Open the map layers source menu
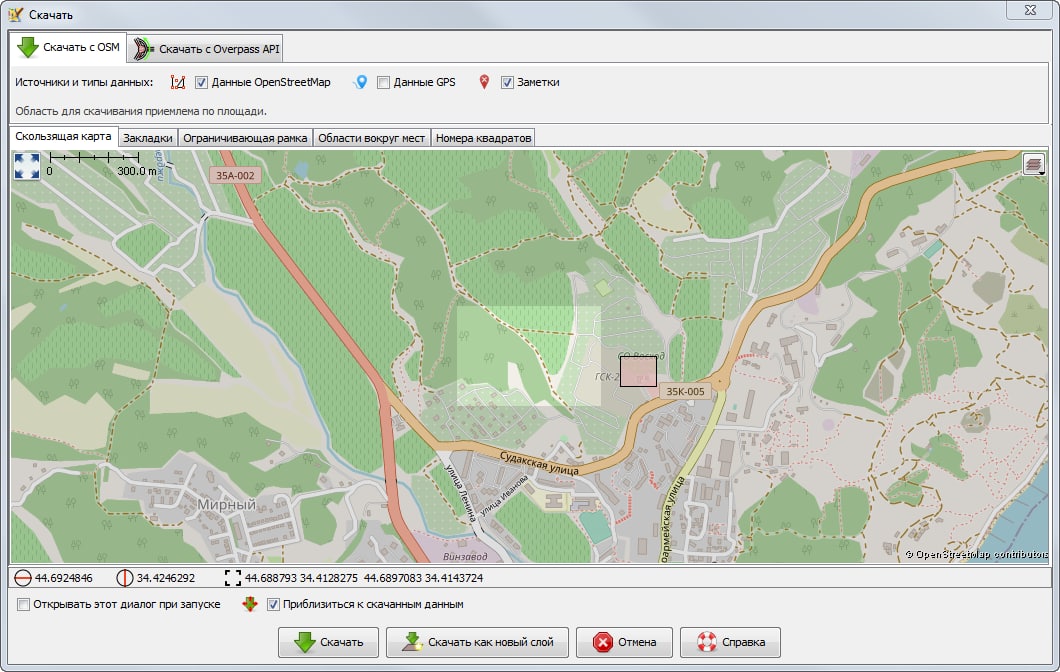Image resolution: width=1060 pixels, height=672 pixels. pyautogui.click(x=1034, y=164)
